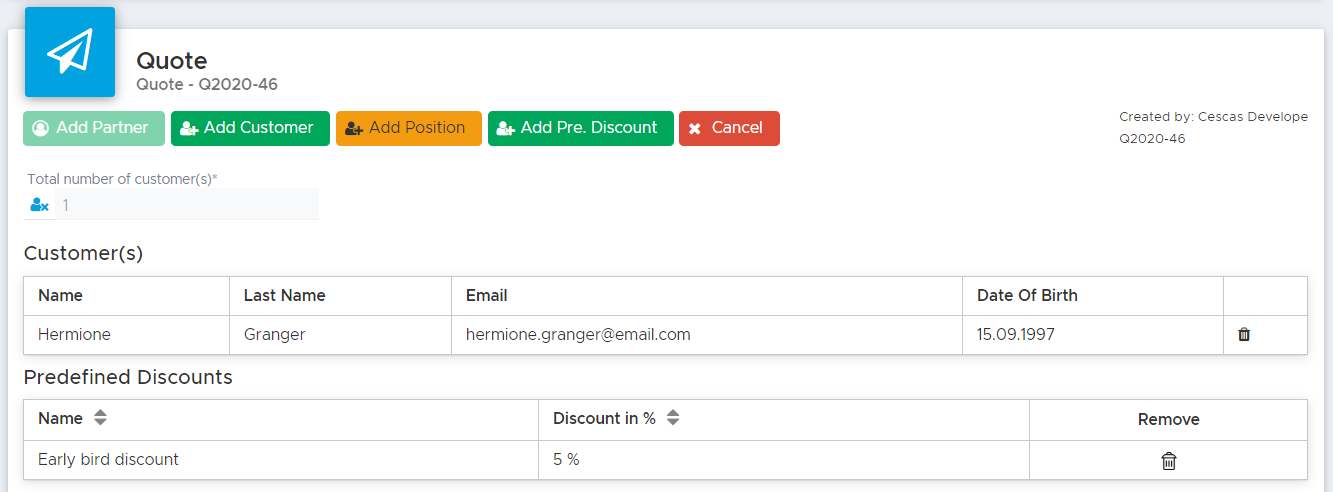Click the Customer(s) section heading

(84, 254)
